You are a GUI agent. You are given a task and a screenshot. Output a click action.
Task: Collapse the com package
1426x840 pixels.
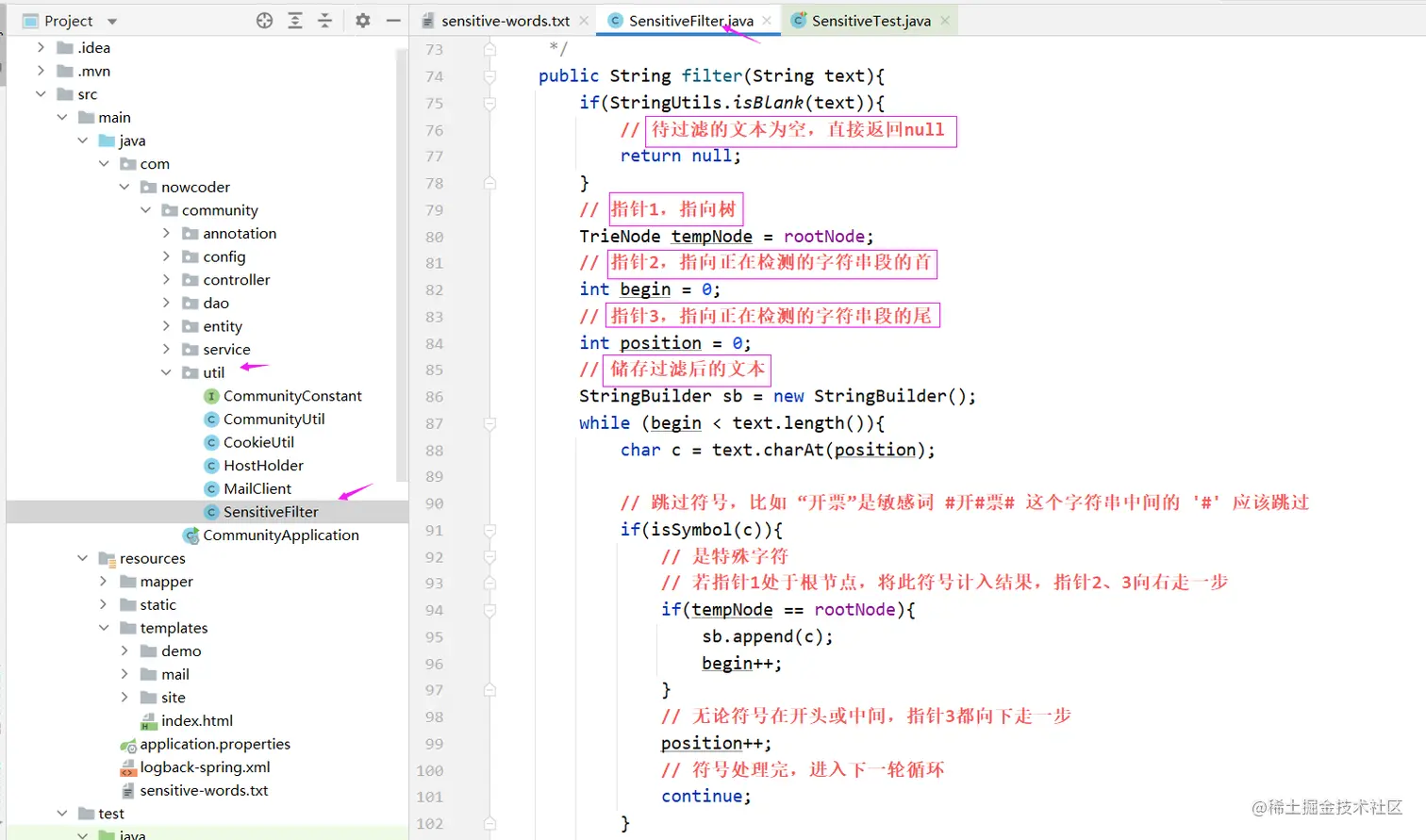(104, 164)
